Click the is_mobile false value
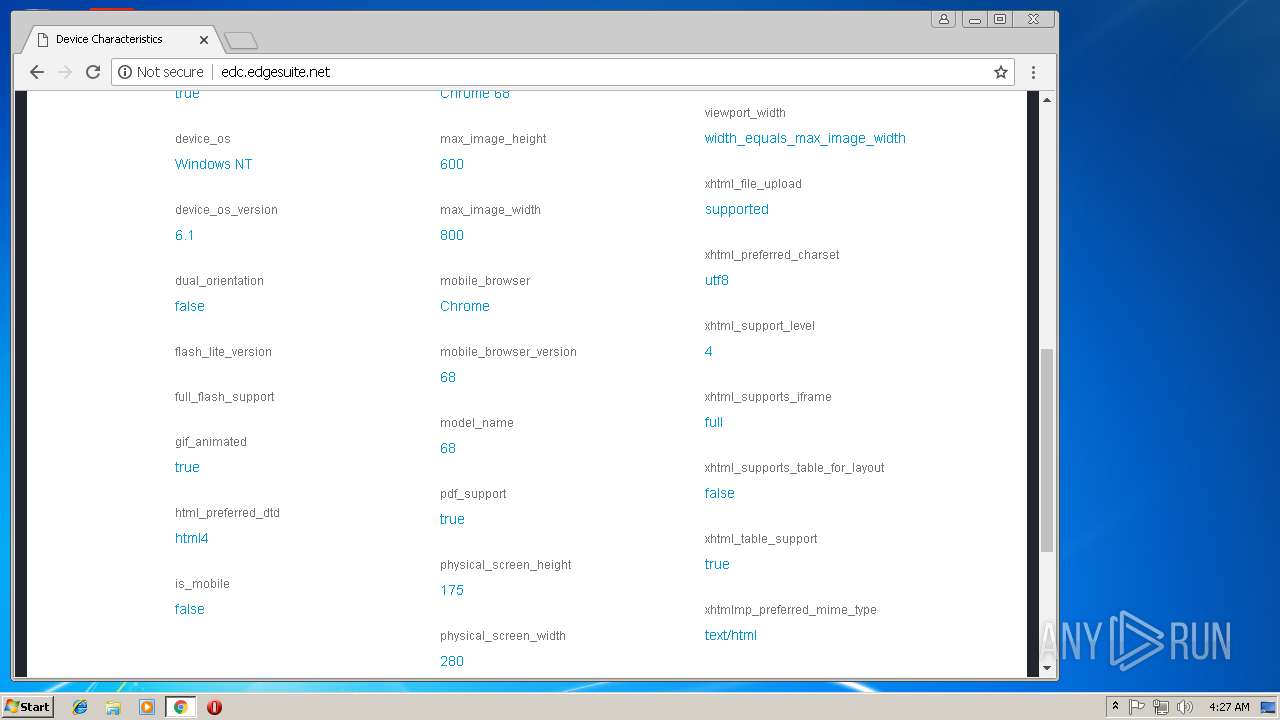 pos(189,609)
